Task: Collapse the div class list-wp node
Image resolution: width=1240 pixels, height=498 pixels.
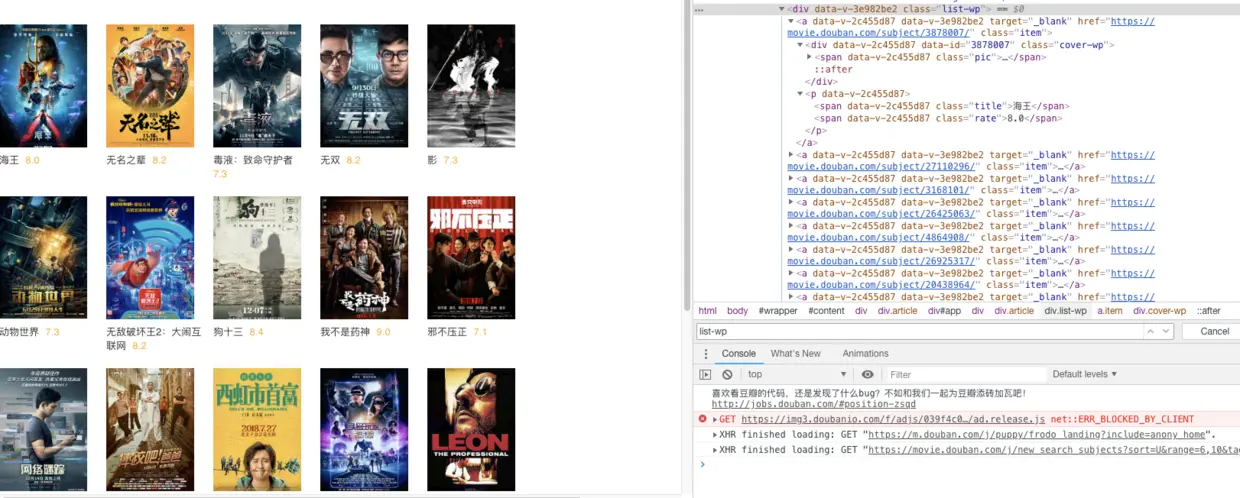Action: coord(781,9)
